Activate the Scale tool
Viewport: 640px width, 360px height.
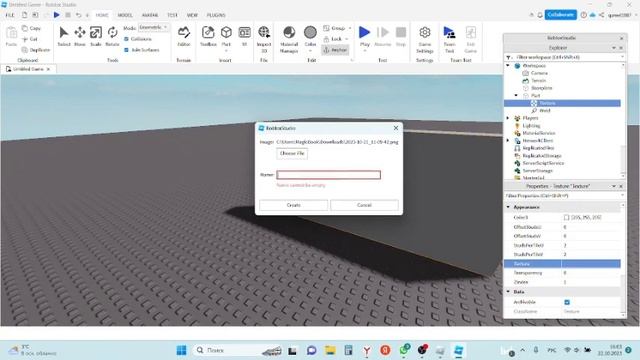pyautogui.click(x=96, y=36)
